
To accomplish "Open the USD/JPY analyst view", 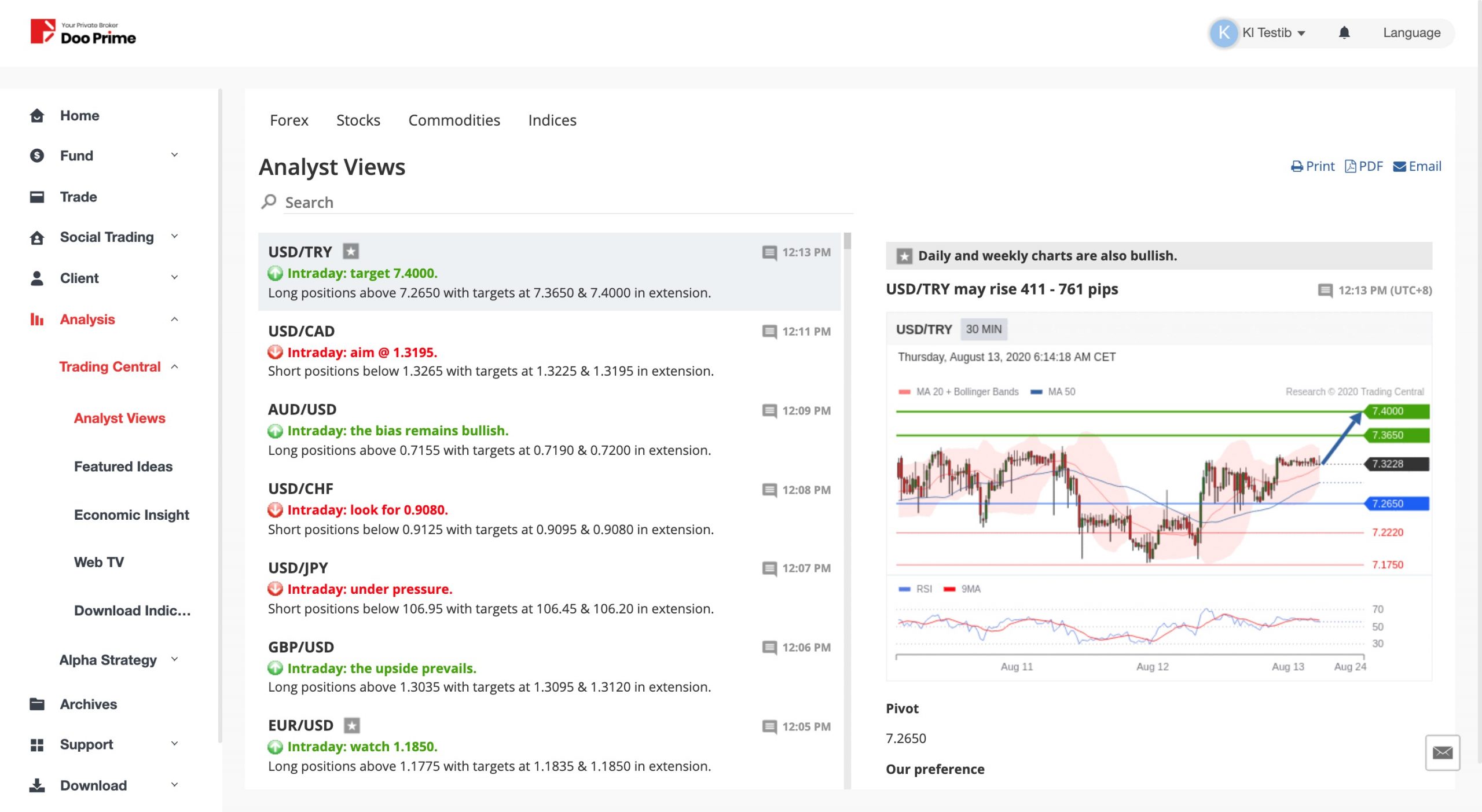I will pyautogui.click(x=549, y=588).
